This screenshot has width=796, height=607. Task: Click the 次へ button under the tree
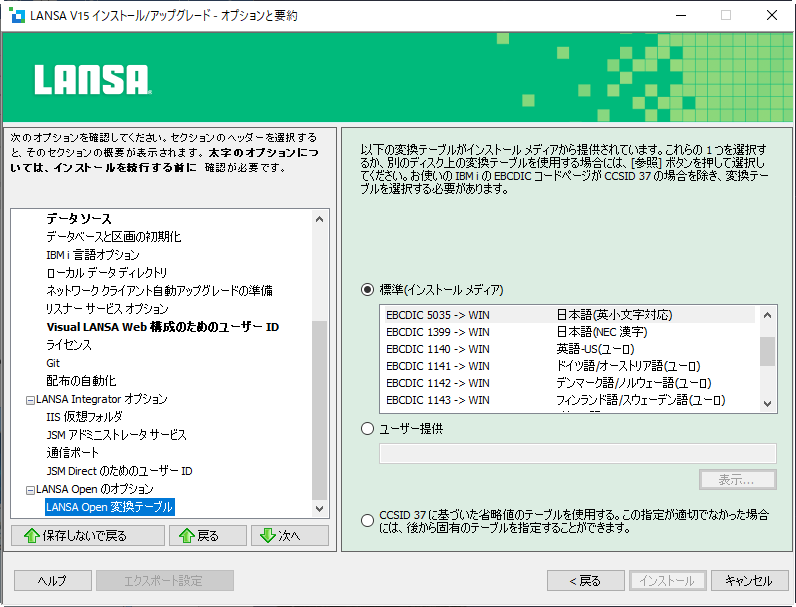290,535
